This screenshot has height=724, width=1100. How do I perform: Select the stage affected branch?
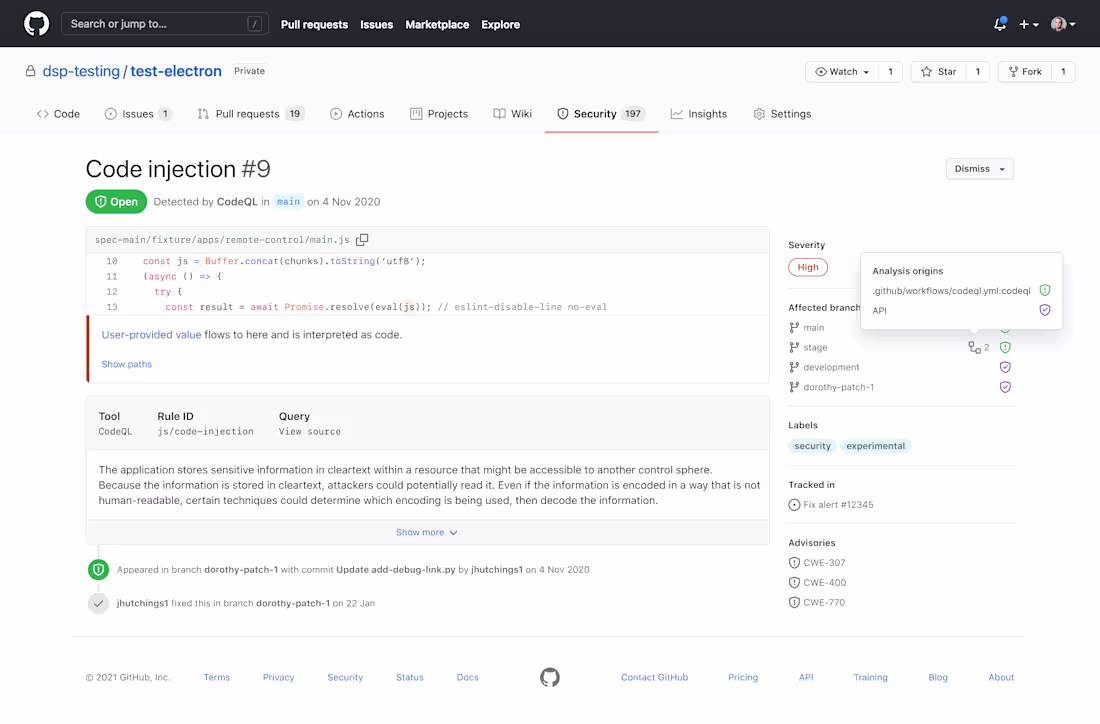pos(808,347)
